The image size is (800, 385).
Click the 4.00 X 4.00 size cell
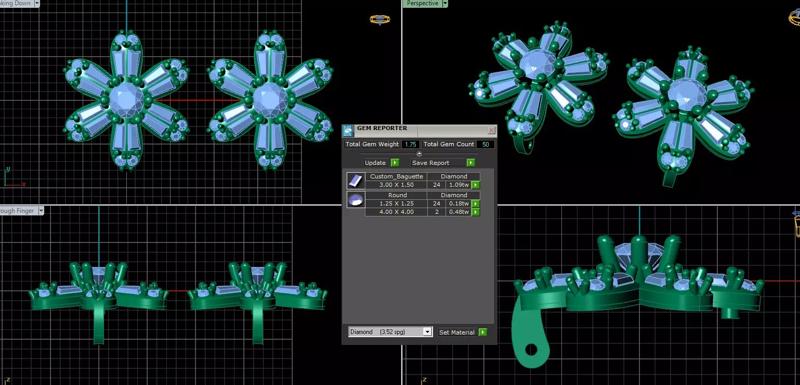coord(395,212)
